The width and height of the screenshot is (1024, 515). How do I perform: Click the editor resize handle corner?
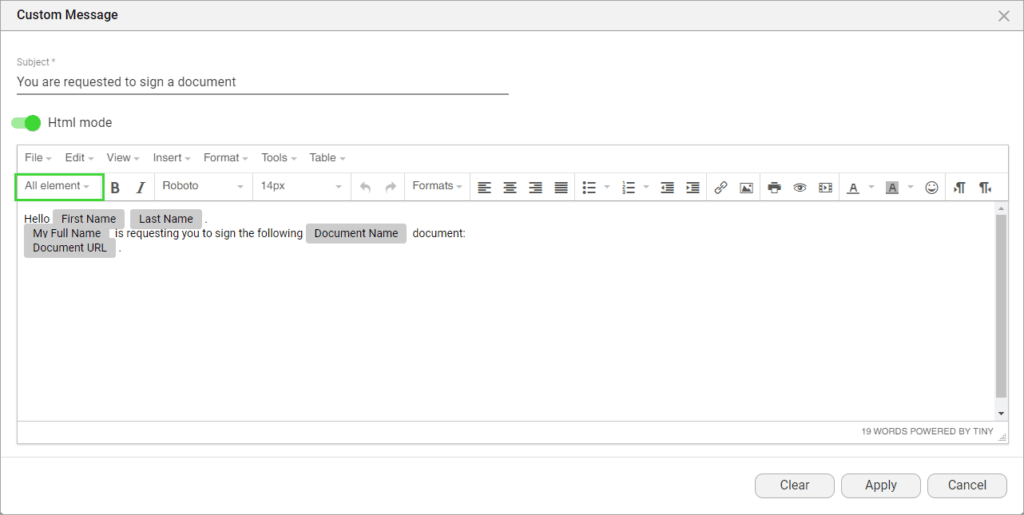(1002, 438)
